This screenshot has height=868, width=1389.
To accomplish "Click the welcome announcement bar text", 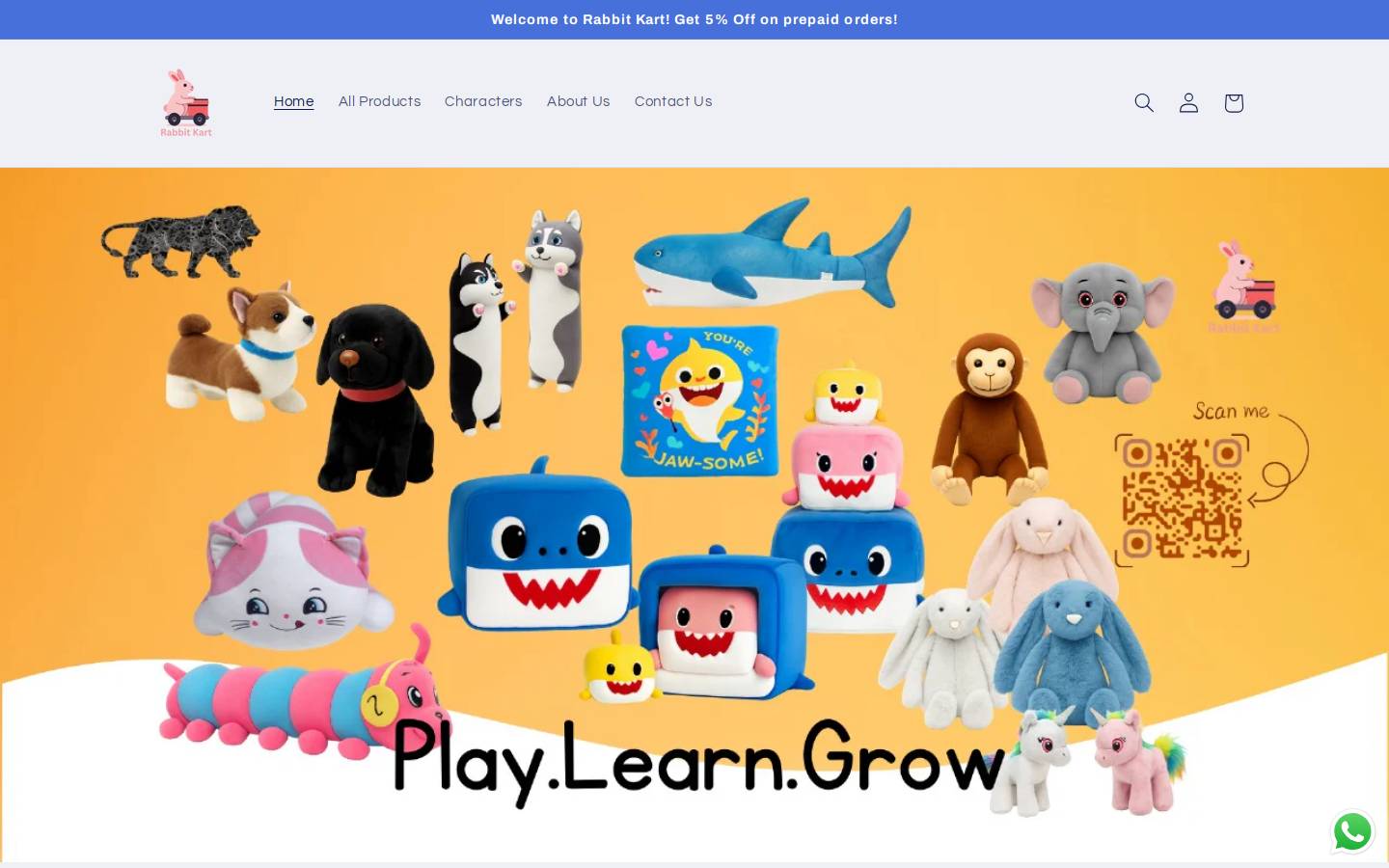I will tap(694, 19).
